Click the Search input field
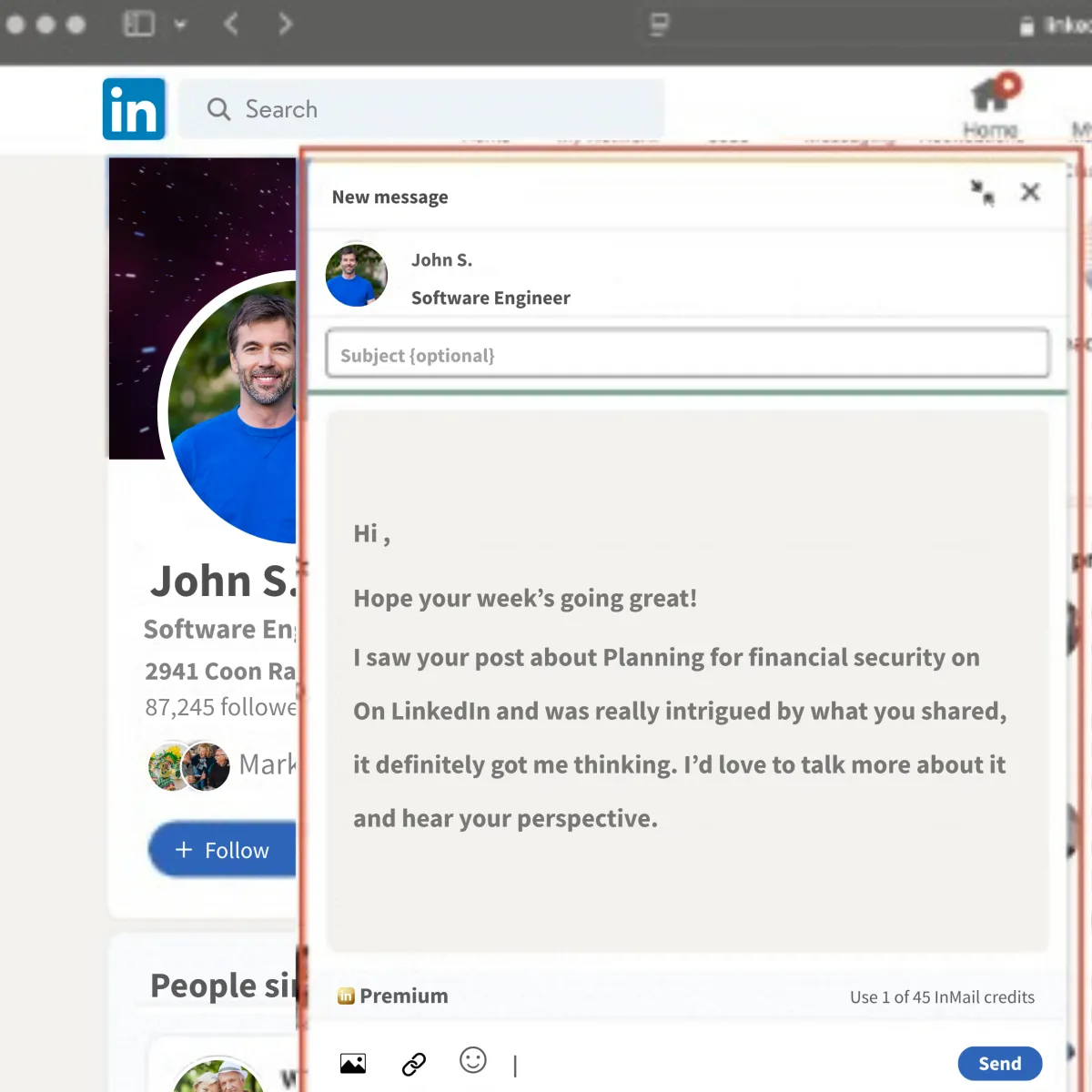 [x=421, y=109]
